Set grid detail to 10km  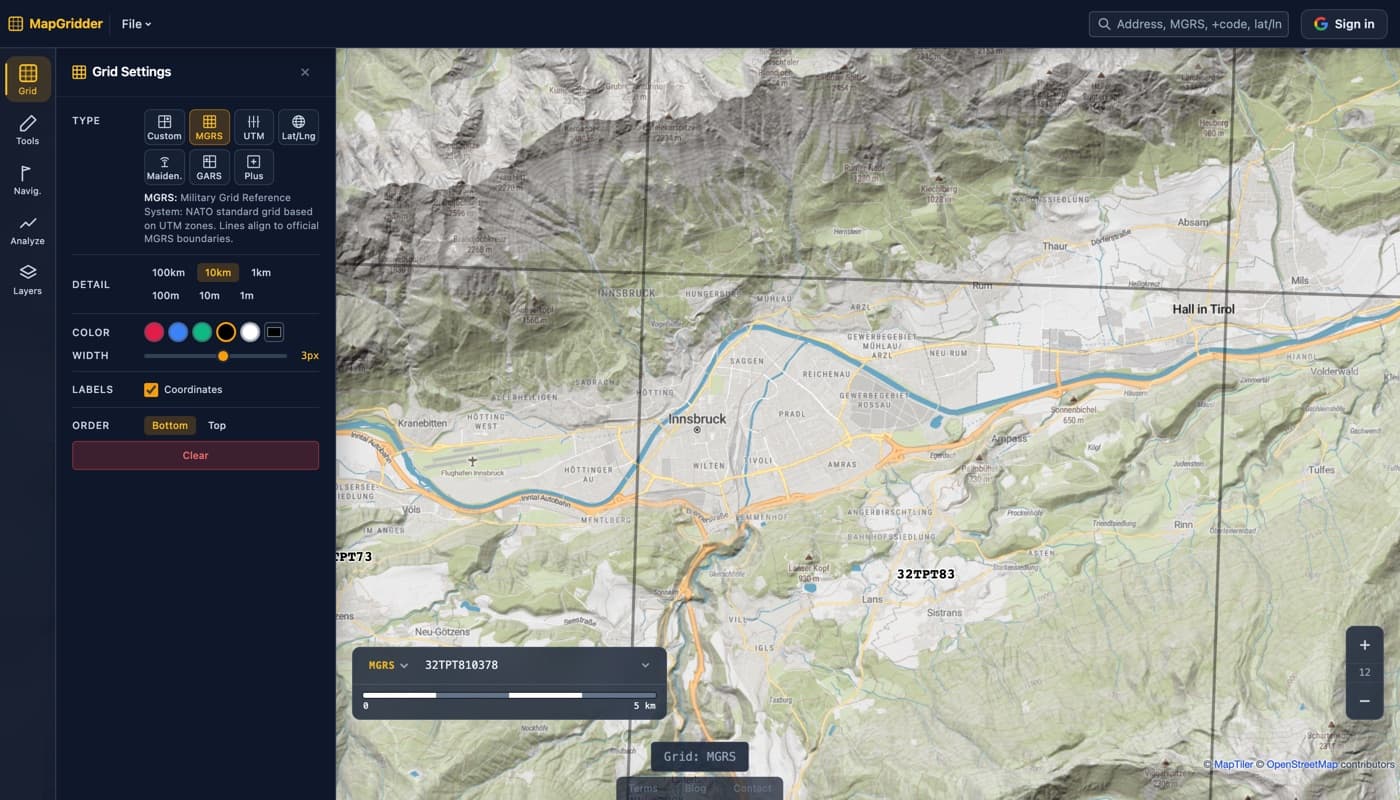click(x=217, y=272)
